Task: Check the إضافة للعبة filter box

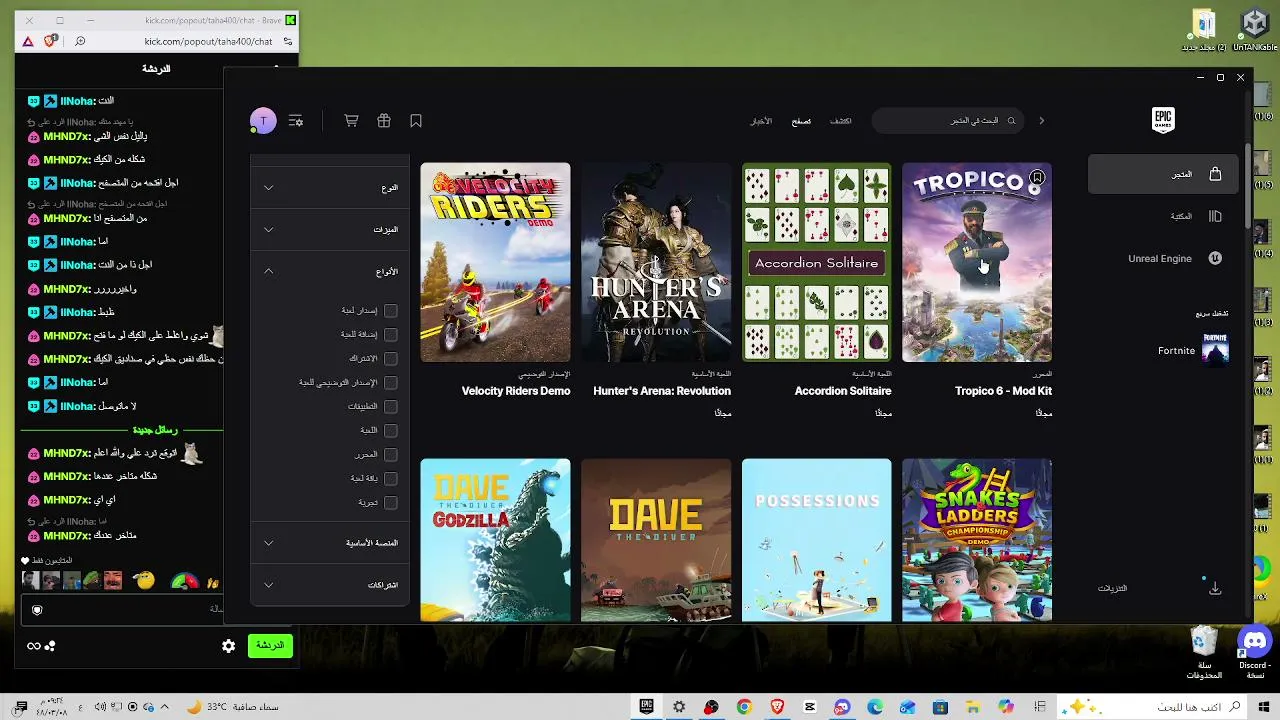Action: 391,335
